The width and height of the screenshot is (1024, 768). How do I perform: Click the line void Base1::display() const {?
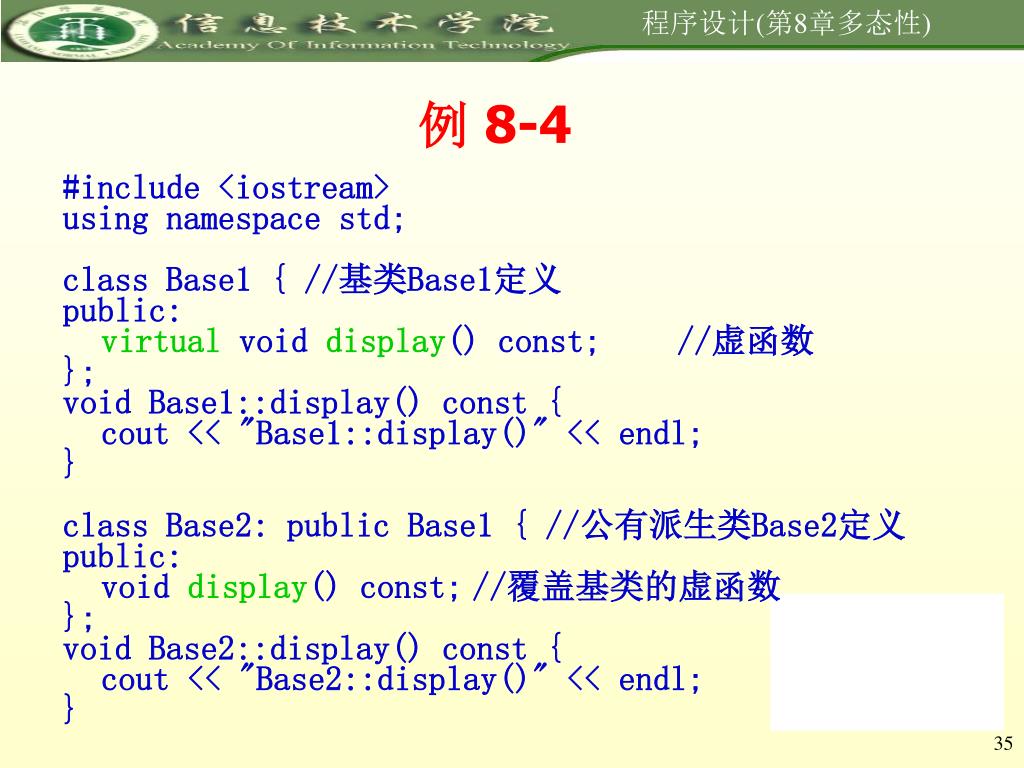point(312,403)
